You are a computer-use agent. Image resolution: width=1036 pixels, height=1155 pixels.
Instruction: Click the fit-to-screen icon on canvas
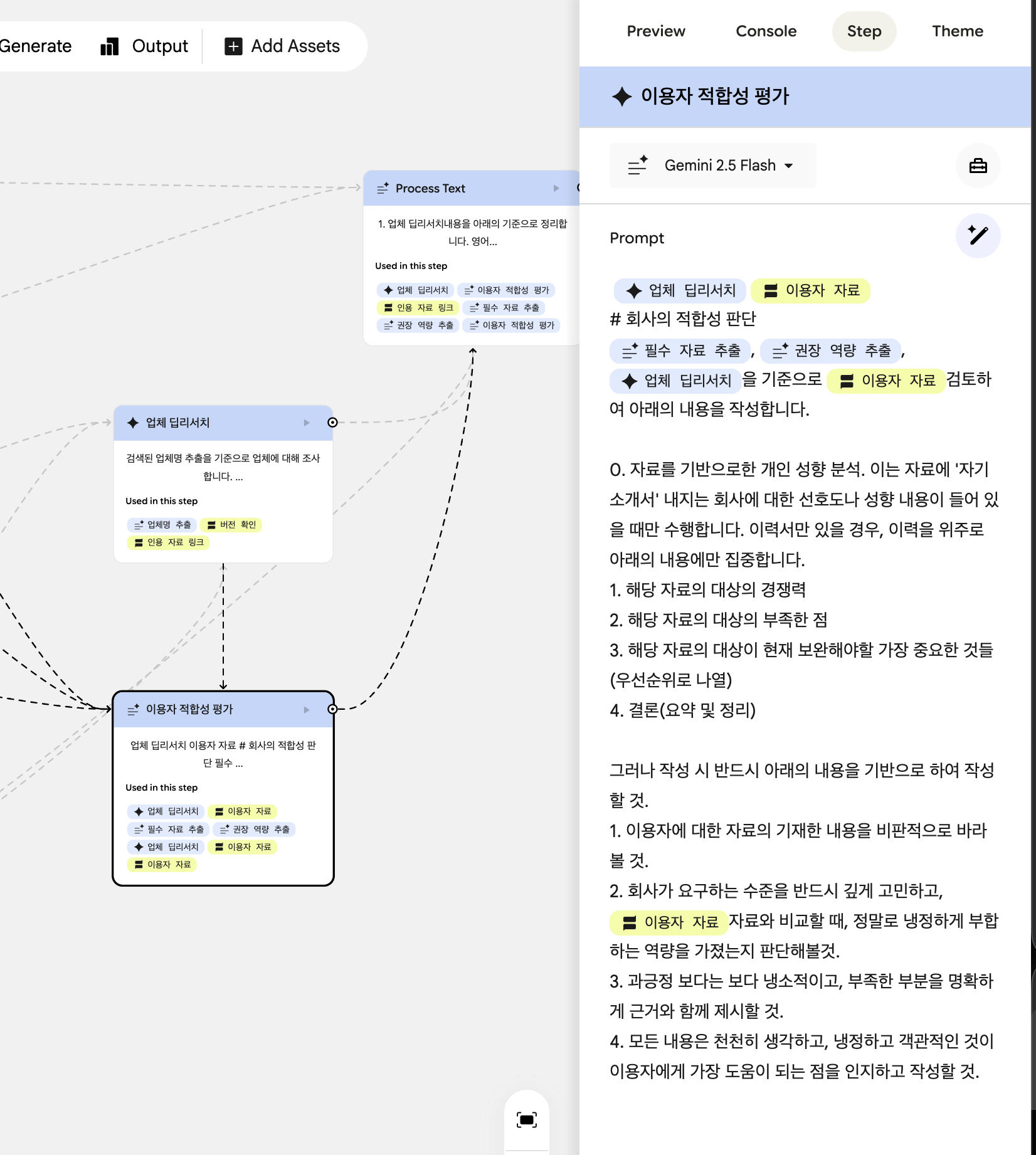click(x=526, y=1120)
